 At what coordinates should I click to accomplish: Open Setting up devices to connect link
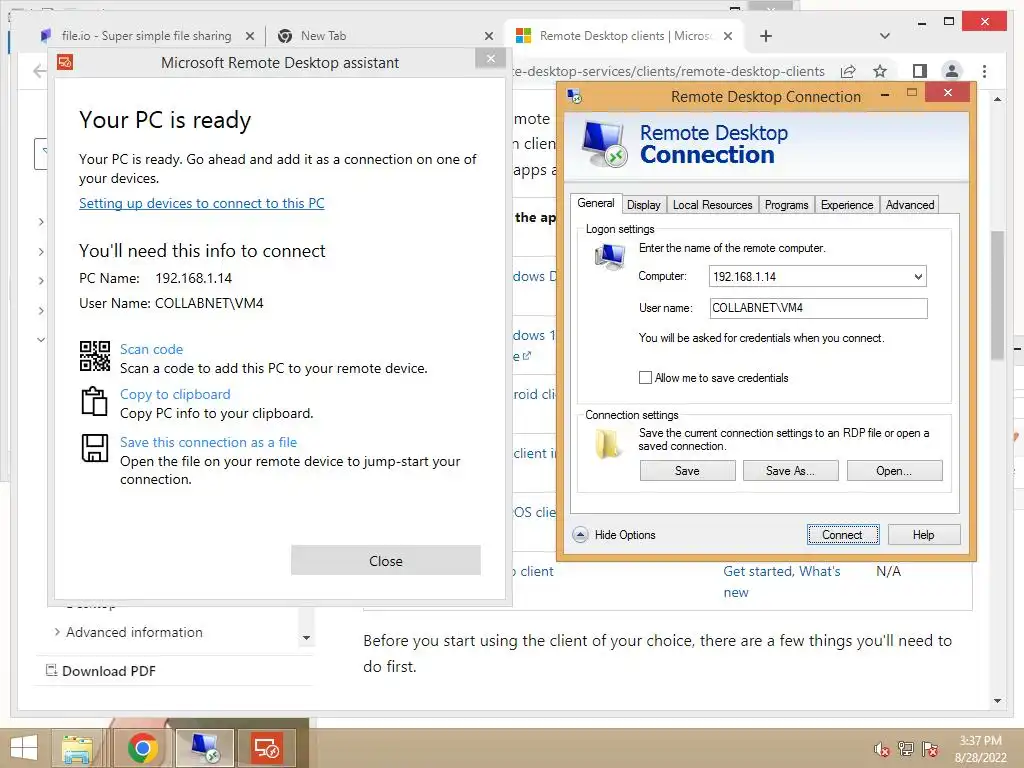coord(202,203)
